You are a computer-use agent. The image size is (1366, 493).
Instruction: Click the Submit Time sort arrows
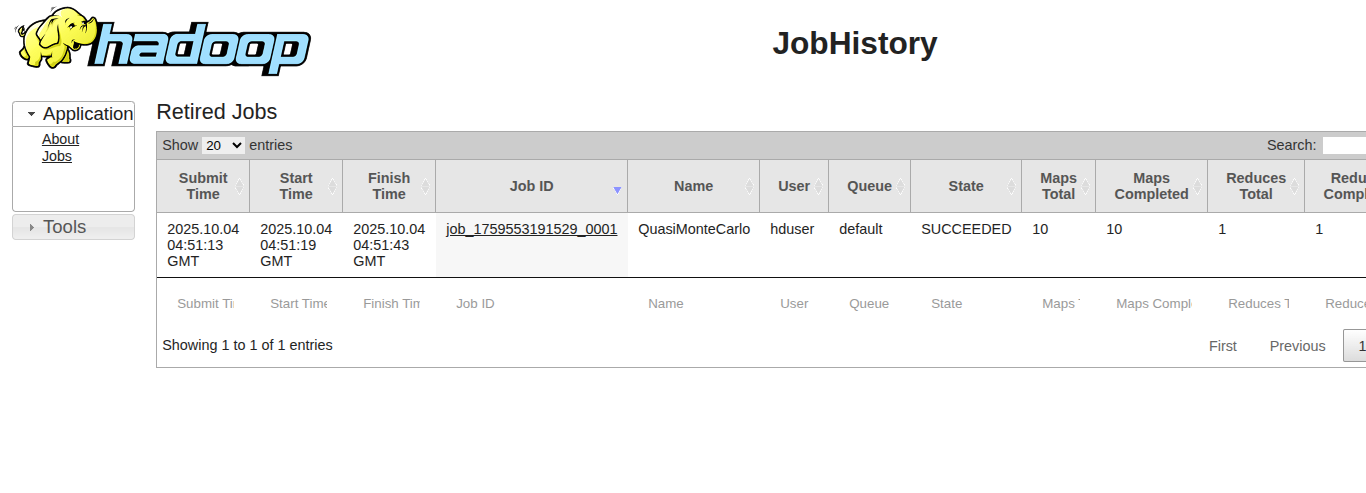(239, 187)
